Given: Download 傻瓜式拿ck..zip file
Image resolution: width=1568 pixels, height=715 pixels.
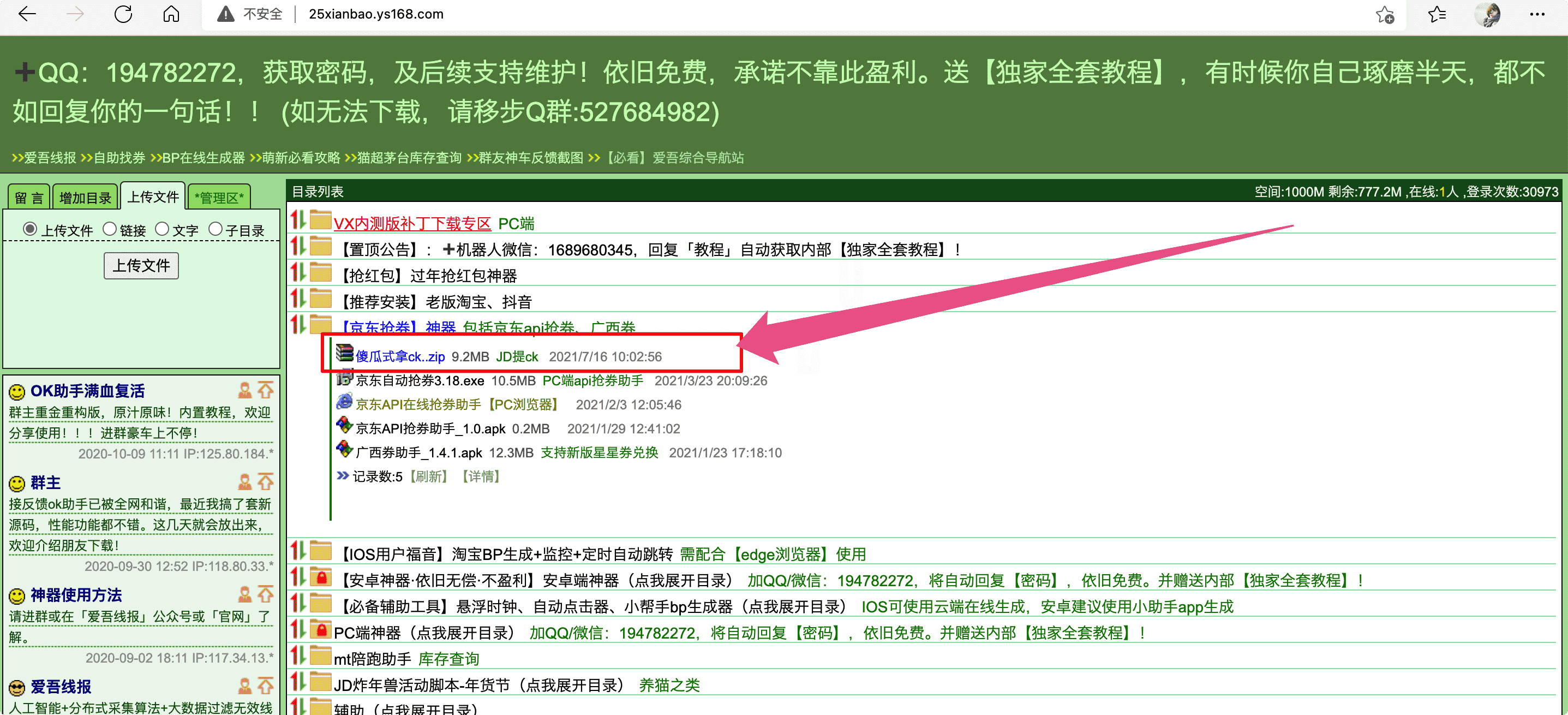Looking at the screenshot, I should tap(400, 356).
